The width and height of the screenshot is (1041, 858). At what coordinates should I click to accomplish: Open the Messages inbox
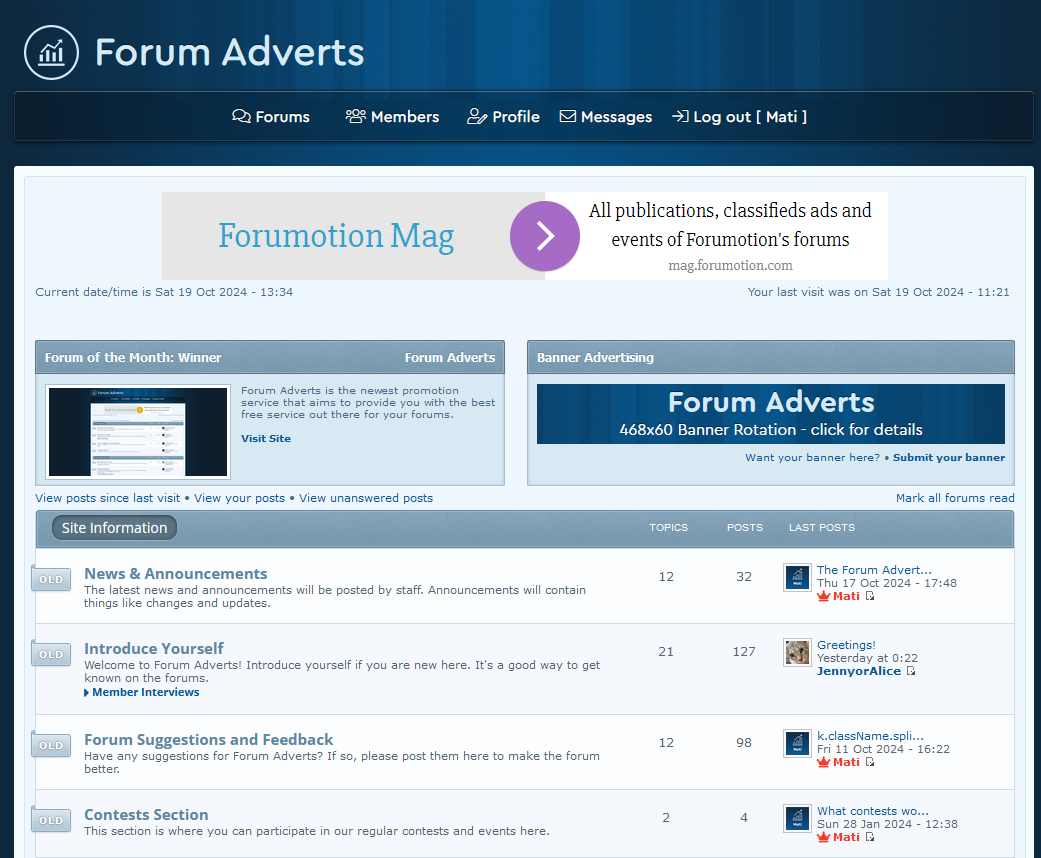click(605, 117)
